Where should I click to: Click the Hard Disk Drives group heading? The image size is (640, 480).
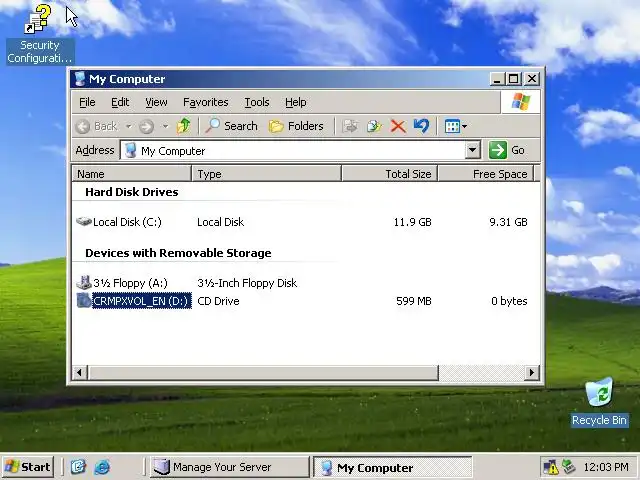[131, 192]
